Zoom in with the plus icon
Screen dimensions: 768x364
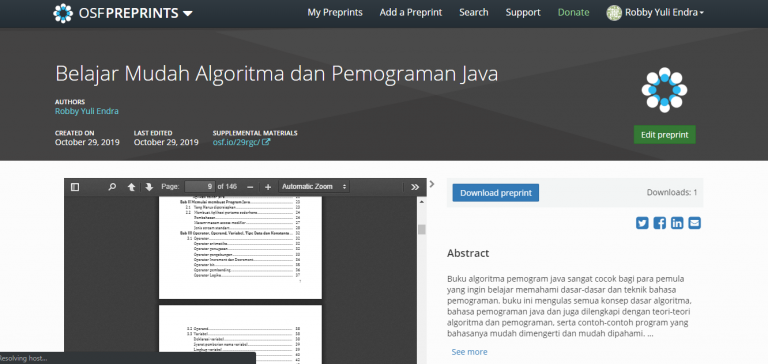click(267, 187)
